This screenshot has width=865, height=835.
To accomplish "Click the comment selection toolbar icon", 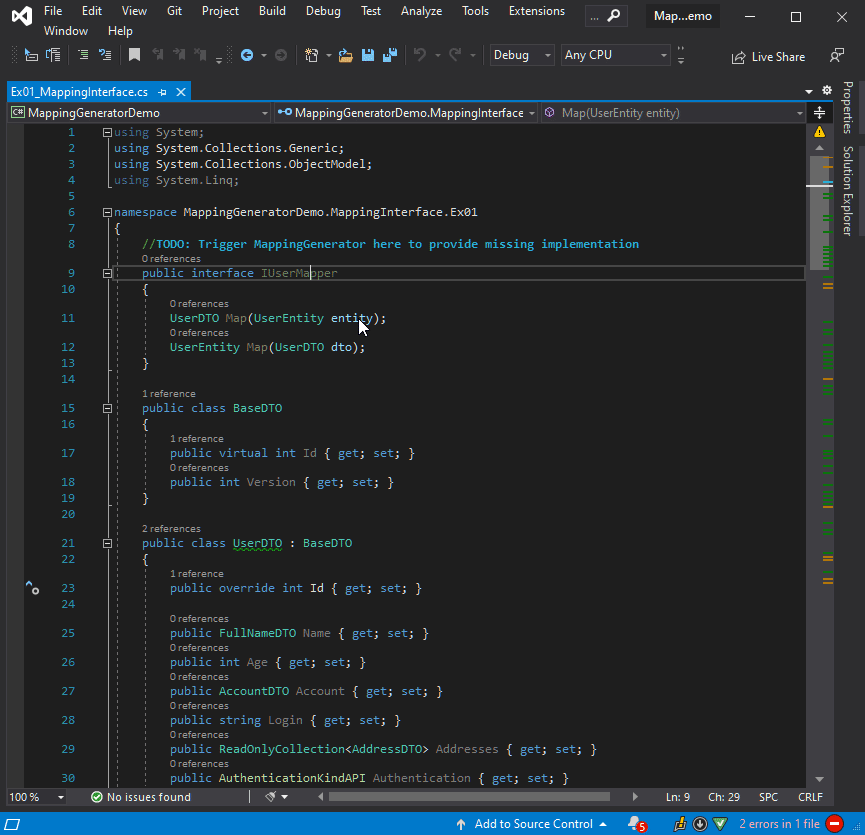I will (x=105, y=55).
